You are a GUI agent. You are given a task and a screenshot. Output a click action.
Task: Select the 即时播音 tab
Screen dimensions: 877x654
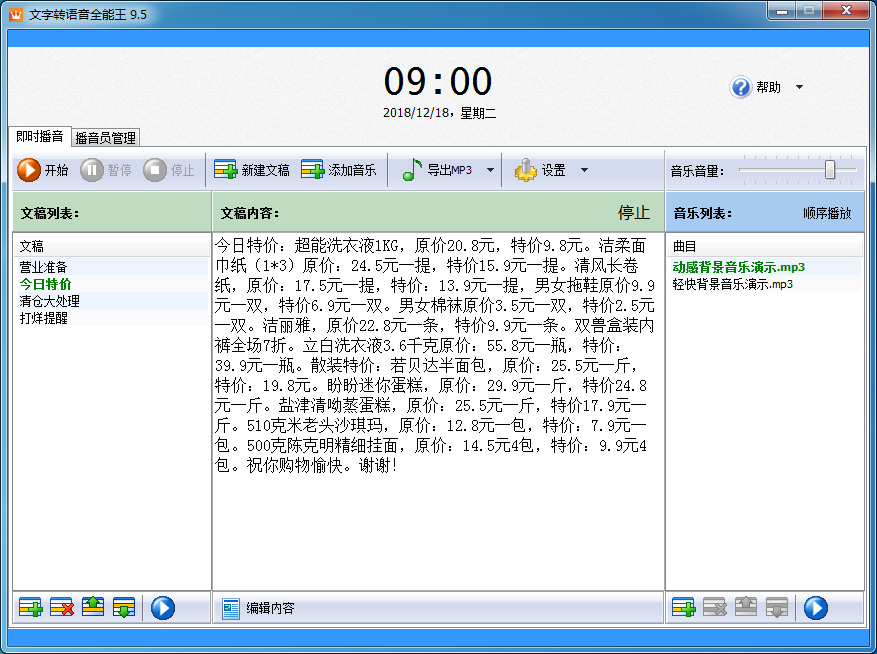point(40,137)
